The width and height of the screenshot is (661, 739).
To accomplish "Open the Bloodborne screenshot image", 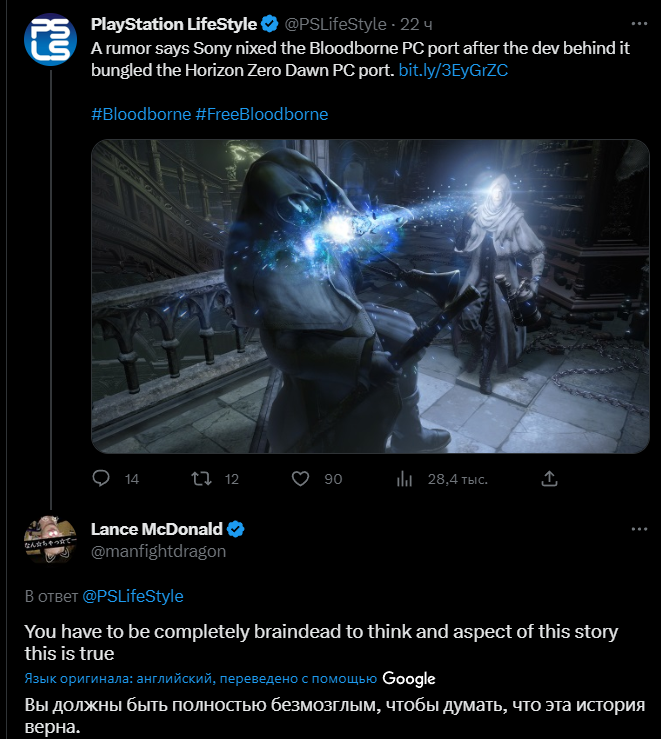I will point(370,295).
